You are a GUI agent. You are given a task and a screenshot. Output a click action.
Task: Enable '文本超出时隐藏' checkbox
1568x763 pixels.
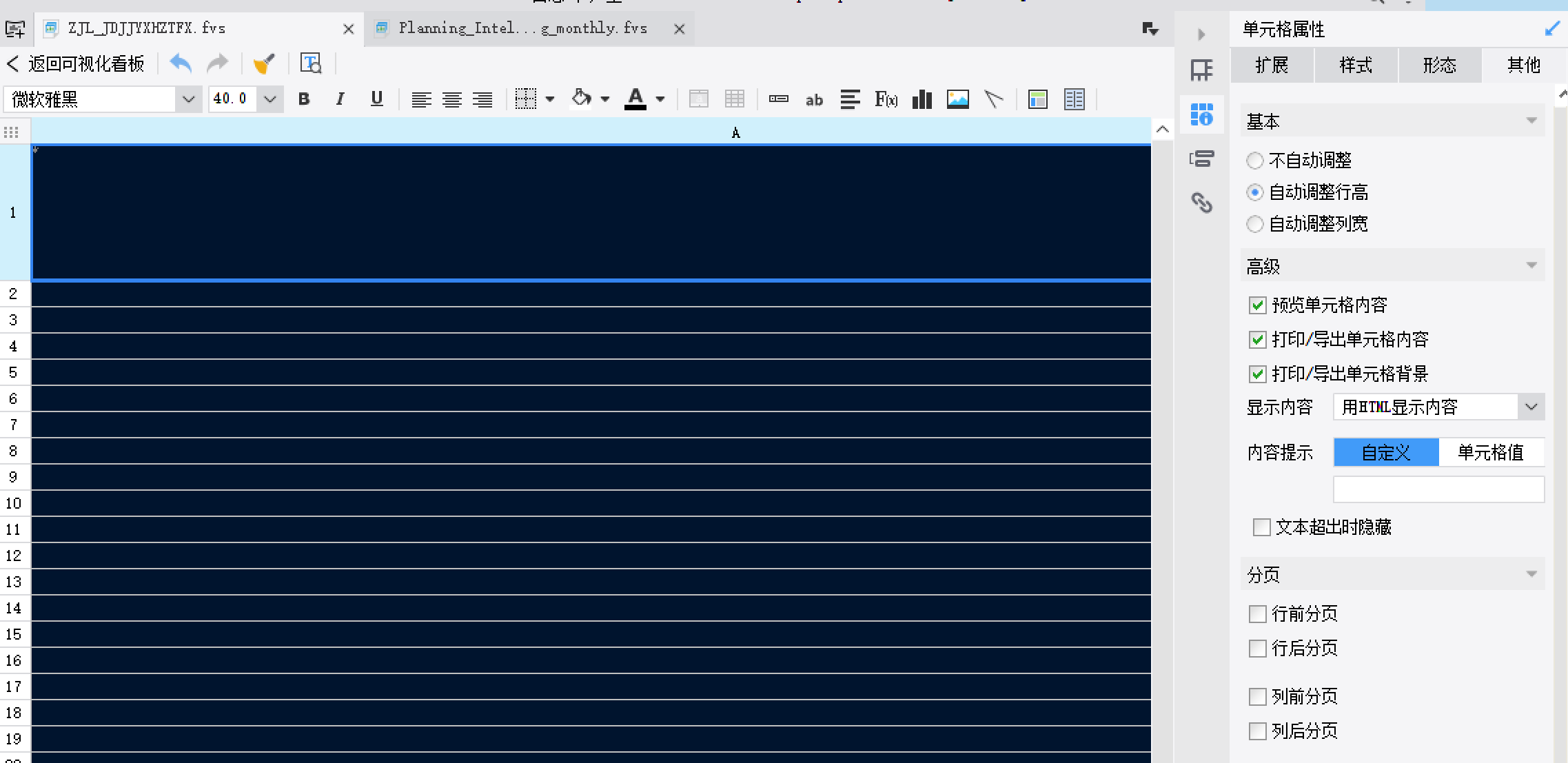1261,527
